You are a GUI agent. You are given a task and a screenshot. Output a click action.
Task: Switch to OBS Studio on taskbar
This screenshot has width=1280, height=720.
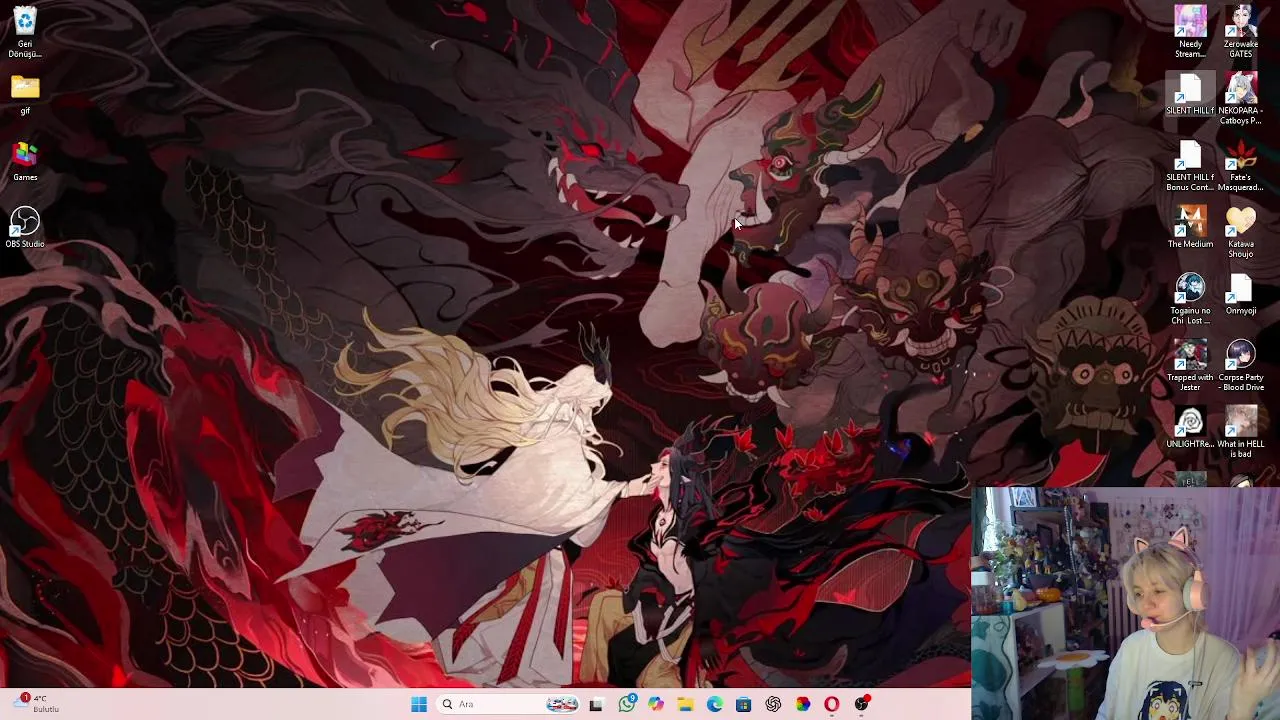[862, 704]
